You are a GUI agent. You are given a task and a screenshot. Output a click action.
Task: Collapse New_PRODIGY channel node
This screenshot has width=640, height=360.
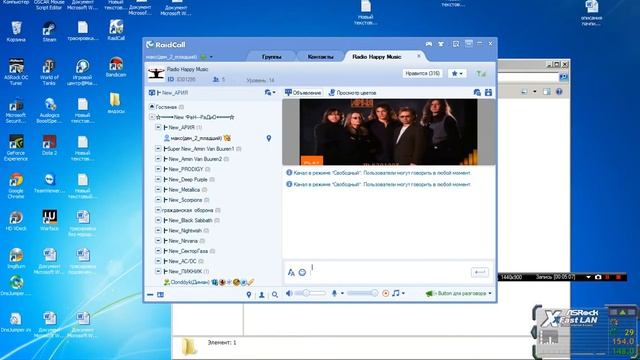(158, 169)
